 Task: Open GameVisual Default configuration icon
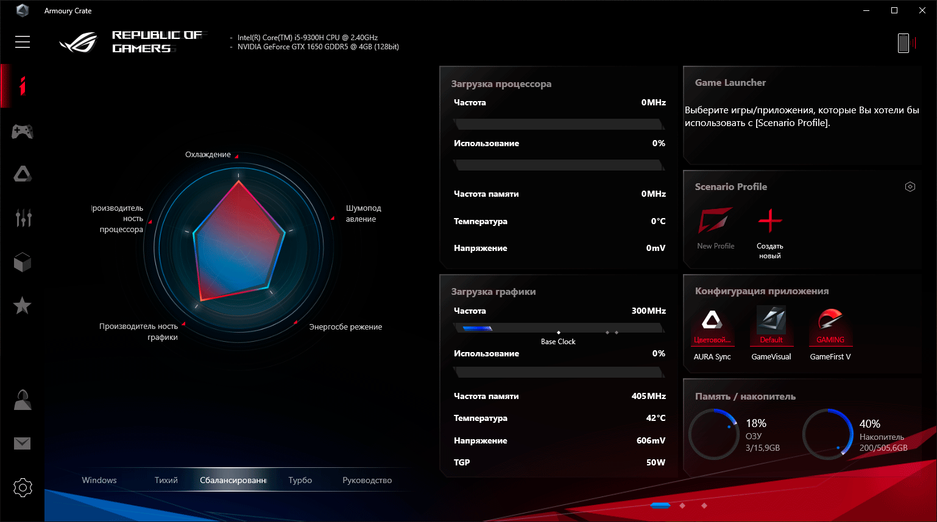coord(771,326)
